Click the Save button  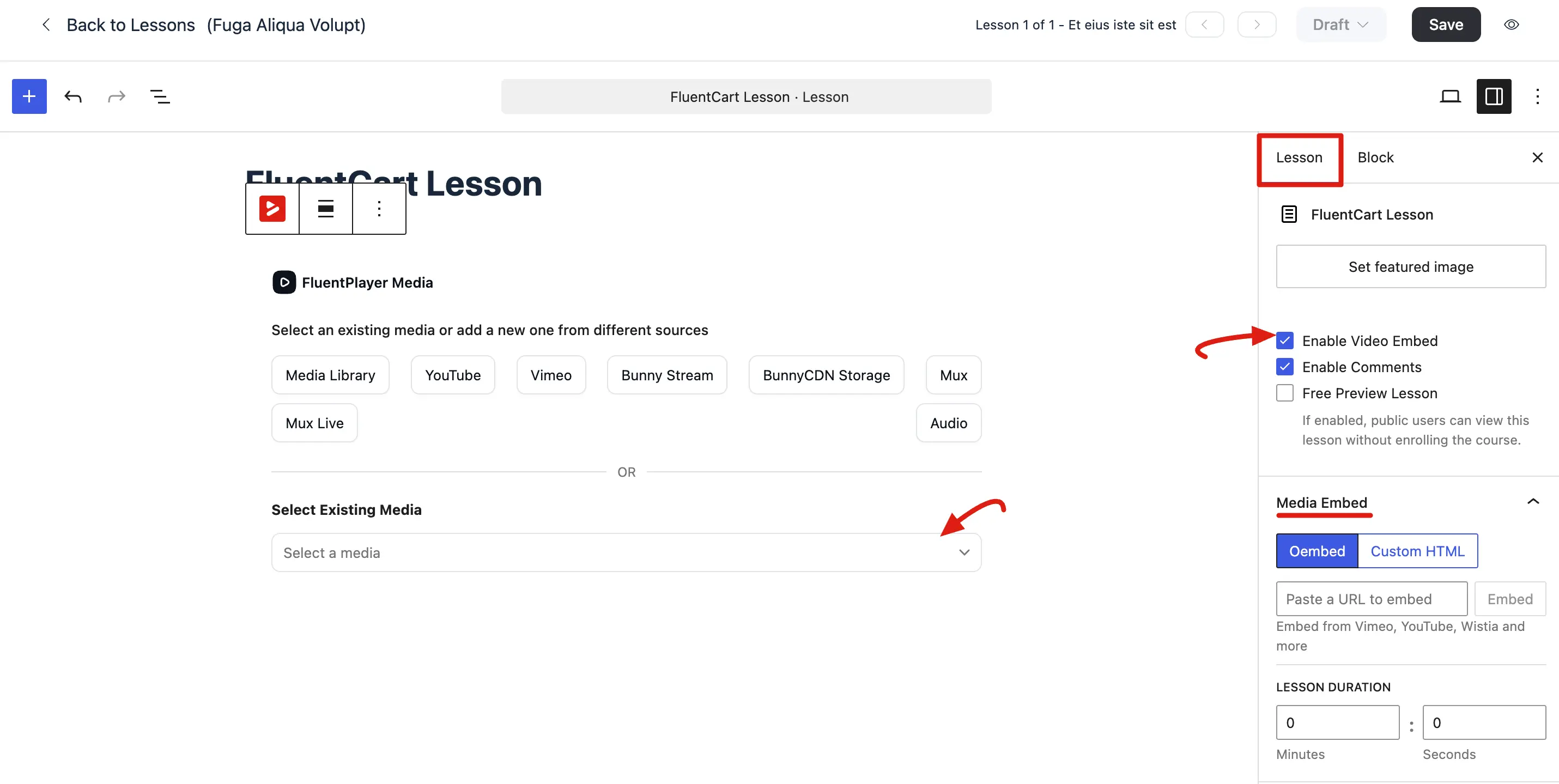tap(1446, 25)
